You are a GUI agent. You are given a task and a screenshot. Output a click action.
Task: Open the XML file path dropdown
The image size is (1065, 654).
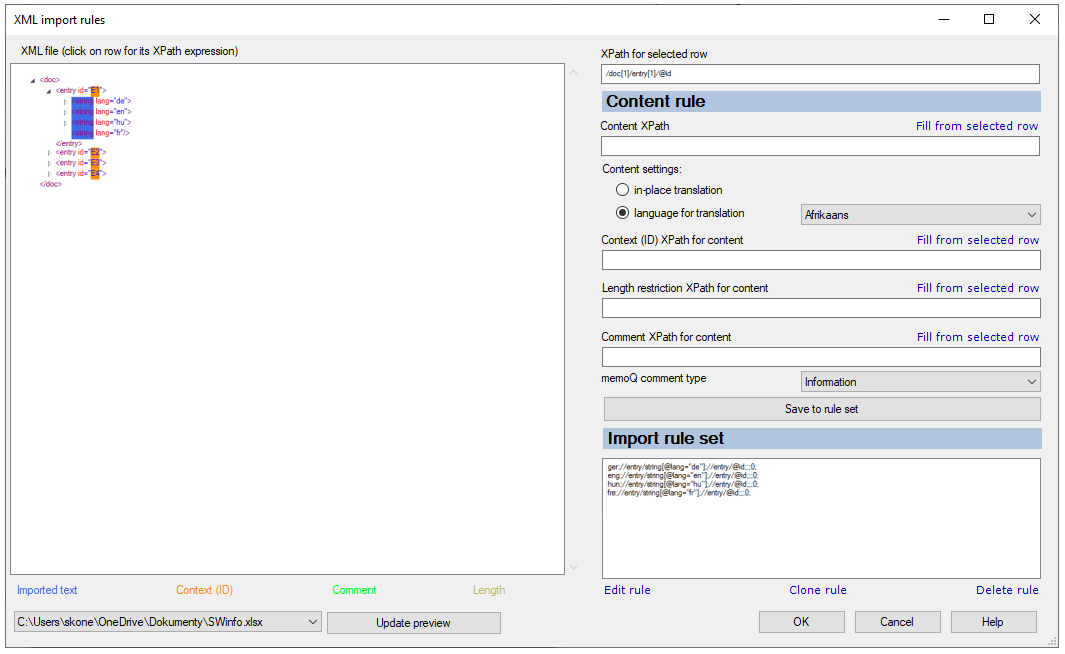(x=313, y=621)
